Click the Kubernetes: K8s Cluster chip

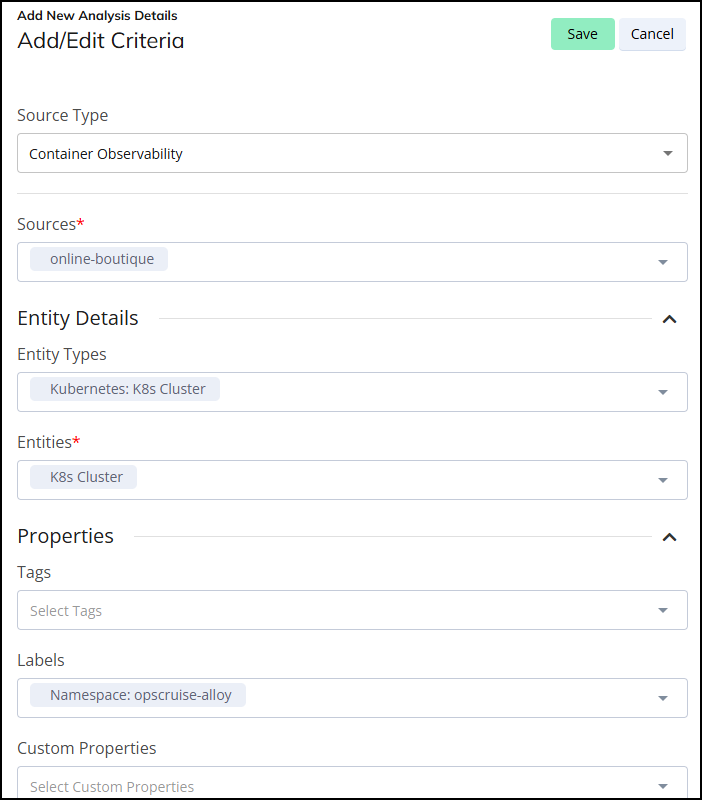[x=127, y=389]
